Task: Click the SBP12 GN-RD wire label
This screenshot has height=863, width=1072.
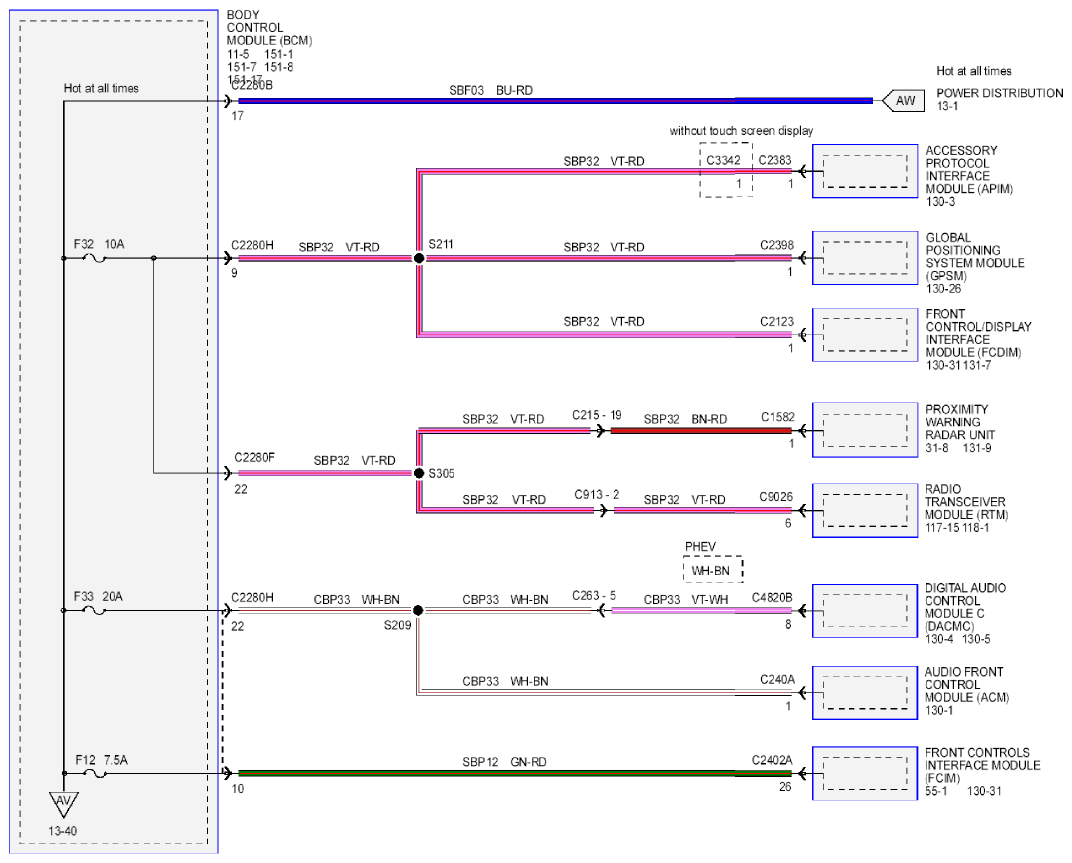Action: click(x=504, y=762)
